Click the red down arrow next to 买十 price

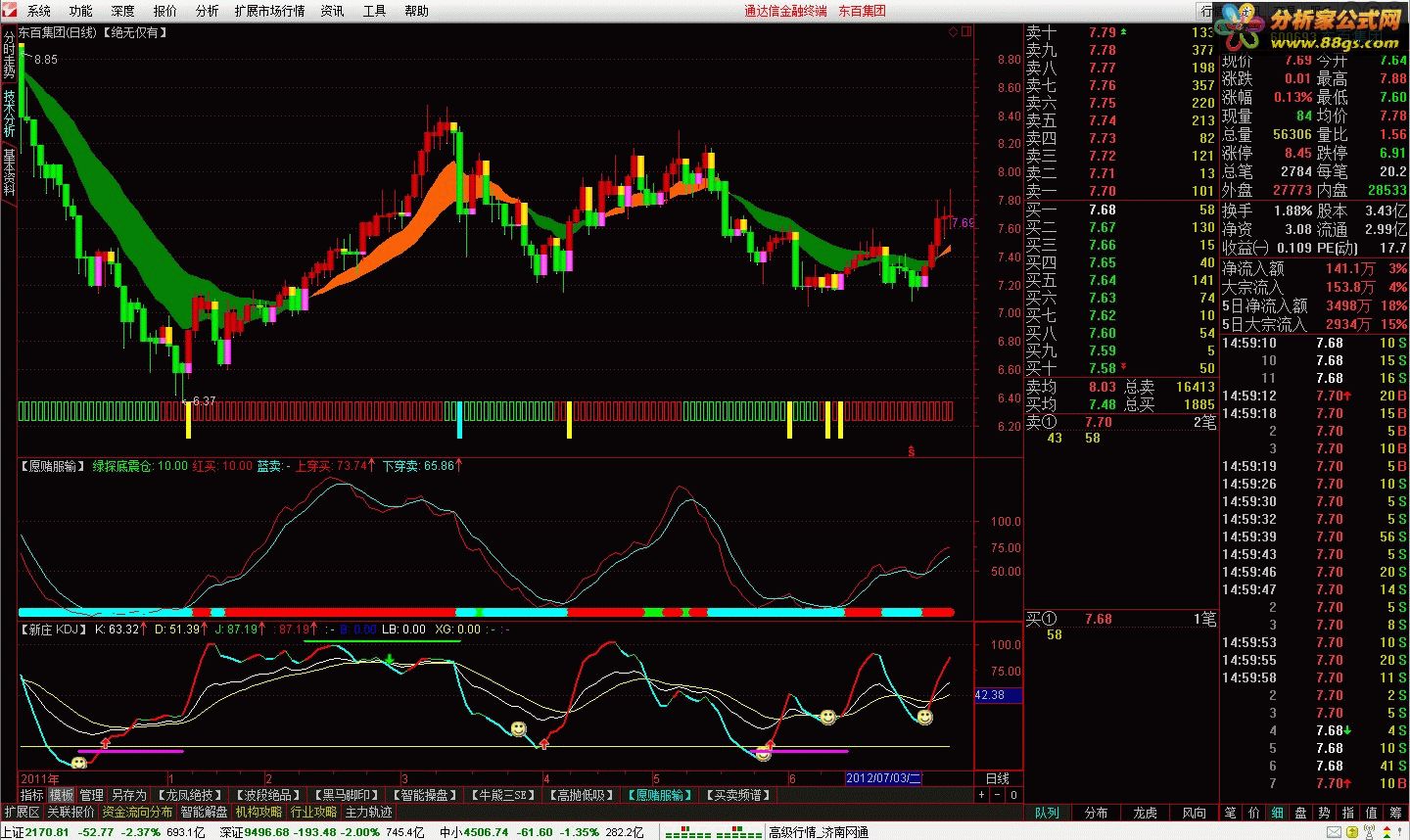[x=1123, y=367]
